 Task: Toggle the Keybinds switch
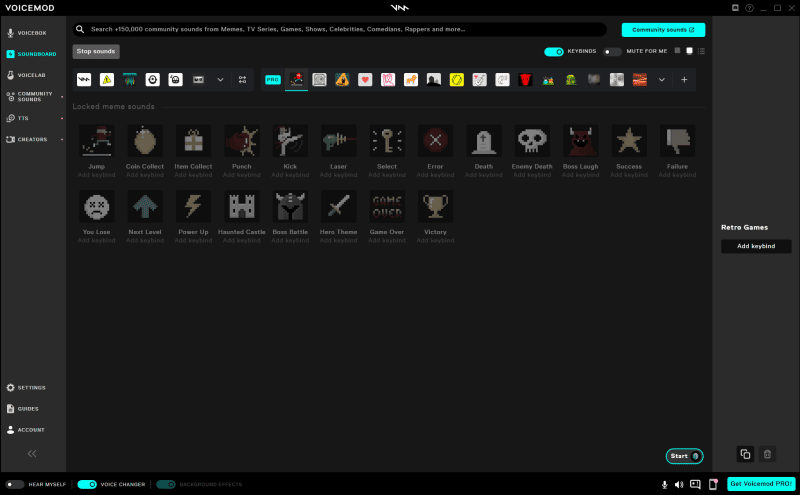pyautogui.click(x=554, y=52)
